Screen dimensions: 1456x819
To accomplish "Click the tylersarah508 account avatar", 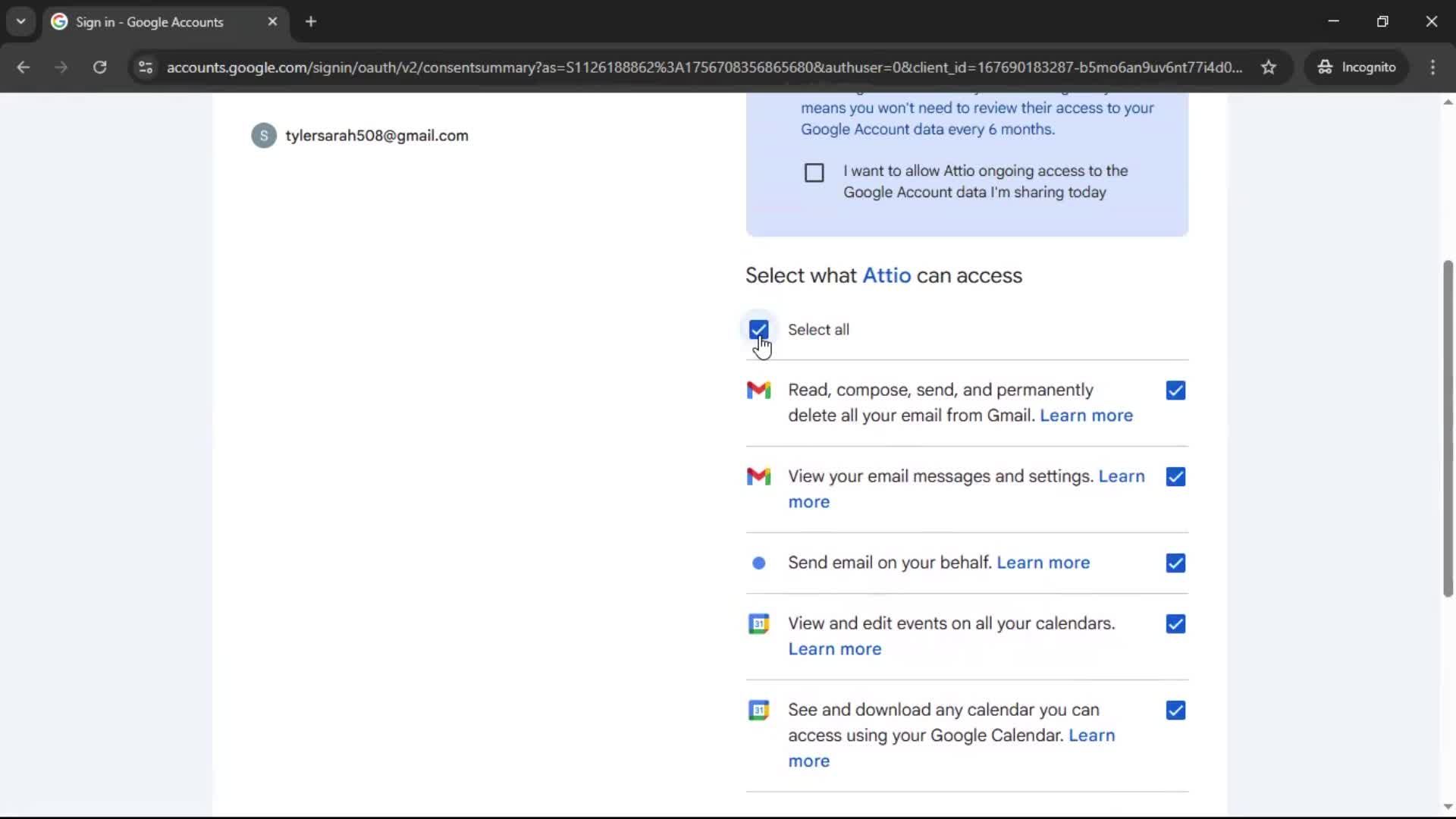I will 263,135.
